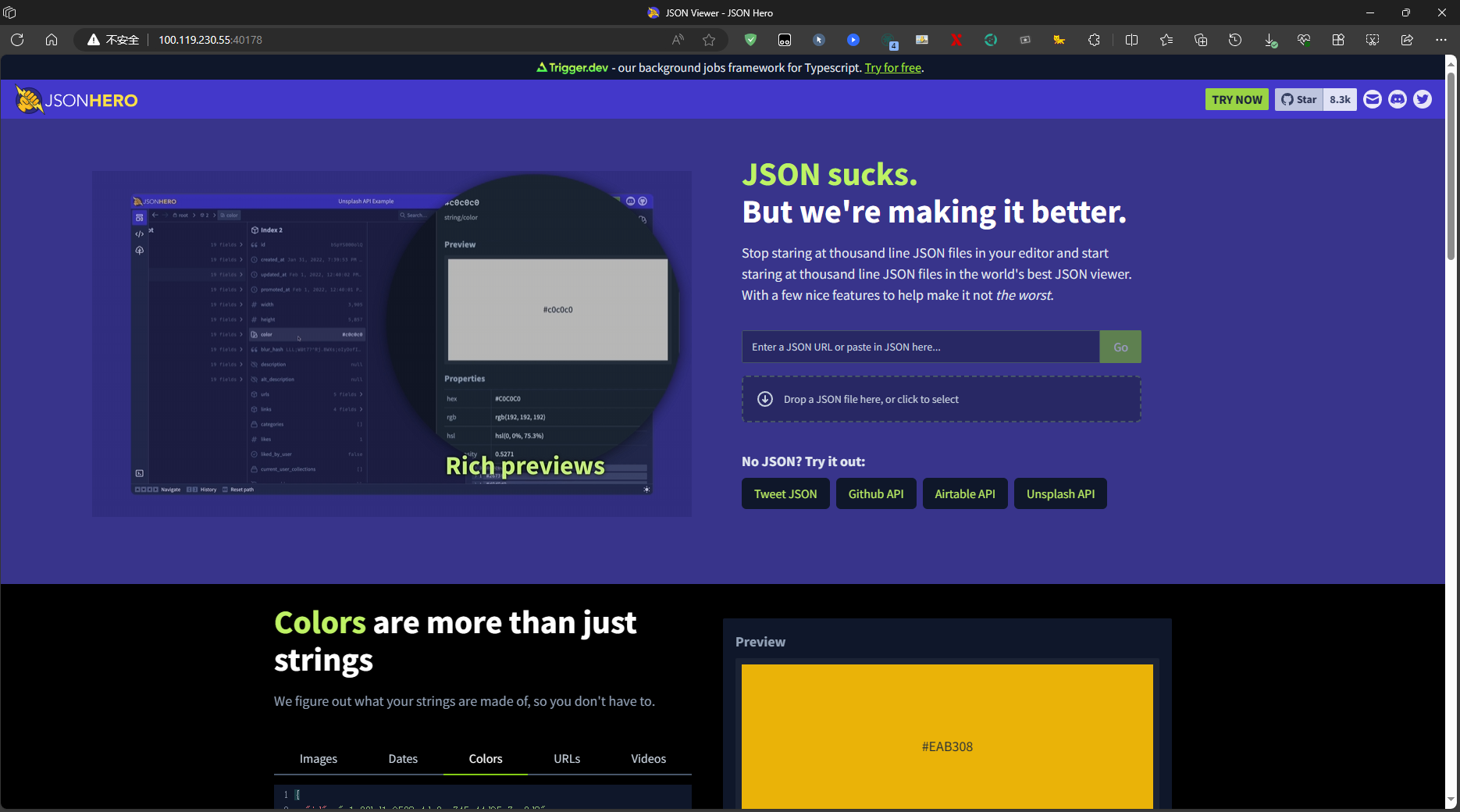Follow the Try for free link
1460x812 pixels.
[x=892, y=68]
